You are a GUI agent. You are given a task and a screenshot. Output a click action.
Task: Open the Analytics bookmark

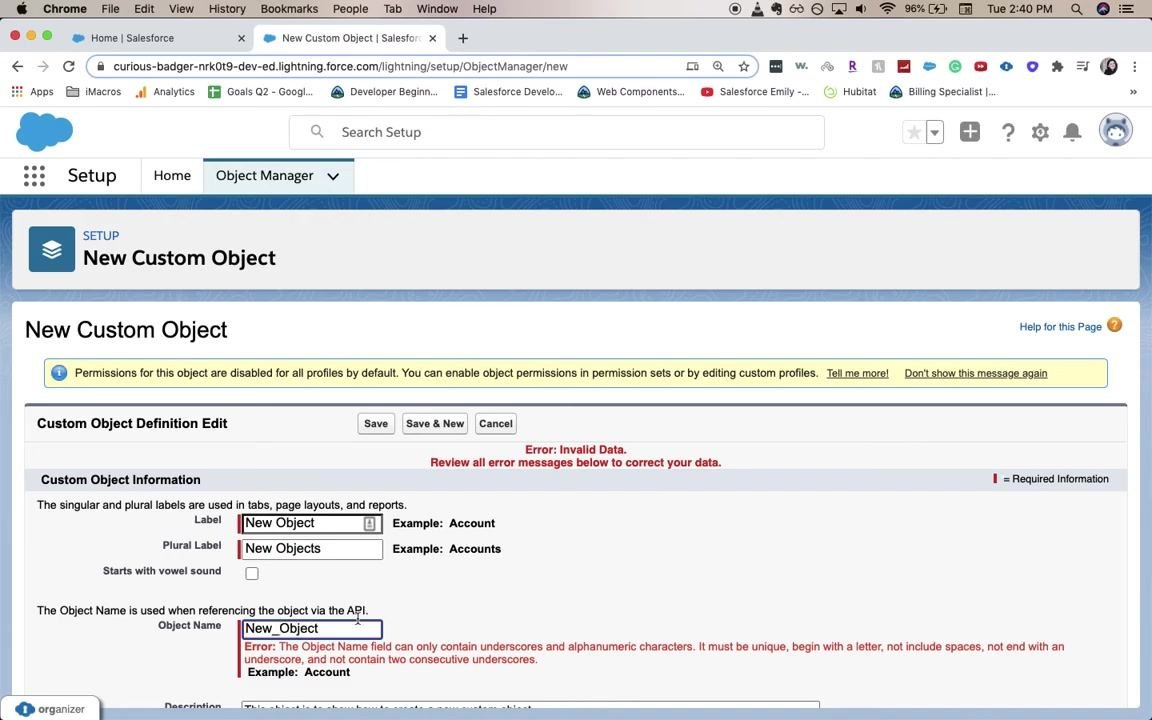tap(165, 92)
